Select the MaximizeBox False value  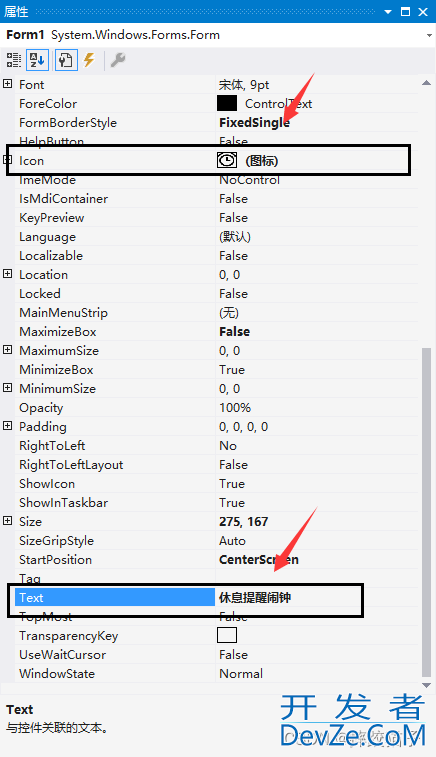coord(235,332)
